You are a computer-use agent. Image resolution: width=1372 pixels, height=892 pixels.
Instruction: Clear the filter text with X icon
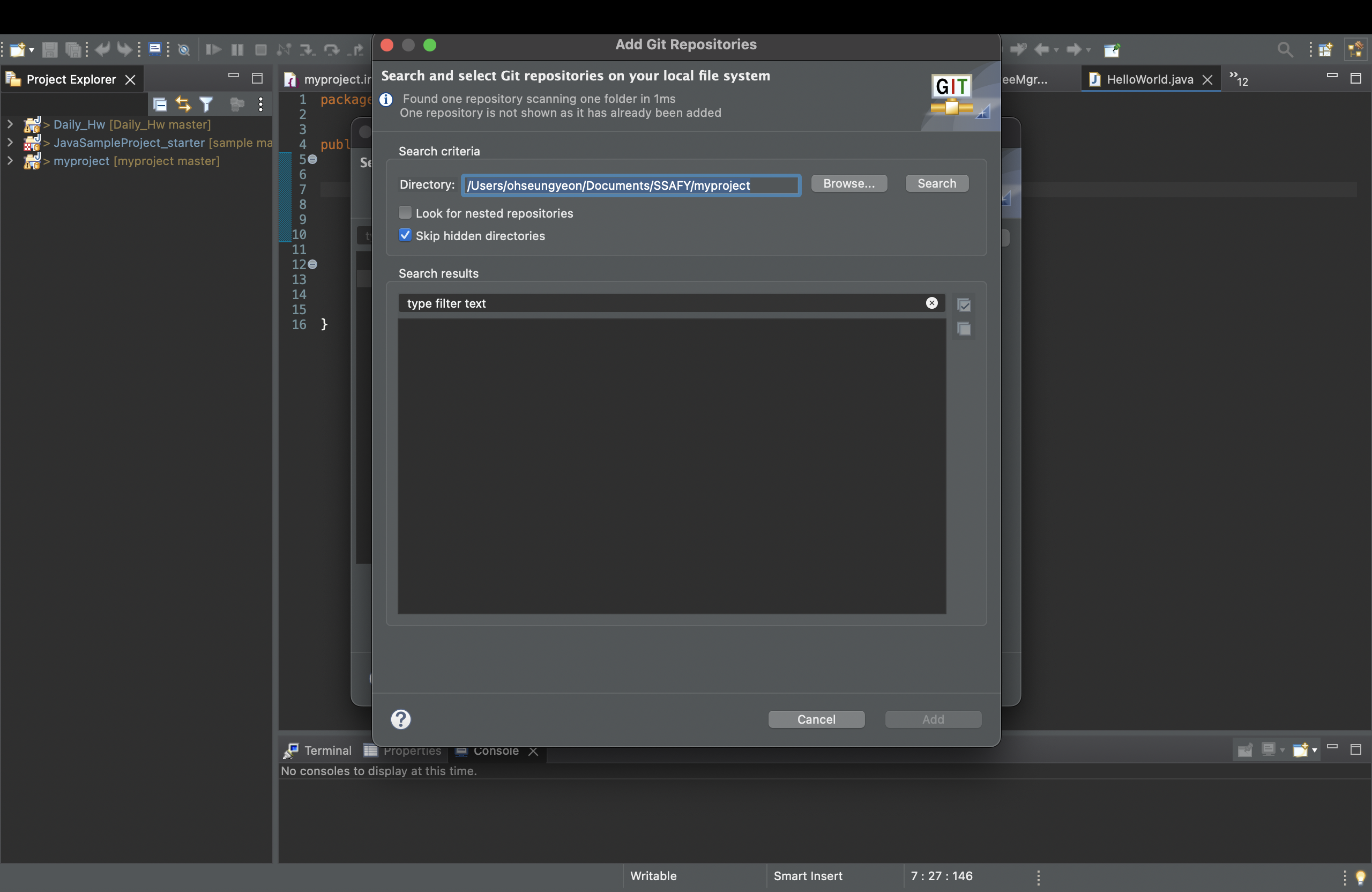coord(931,303)
